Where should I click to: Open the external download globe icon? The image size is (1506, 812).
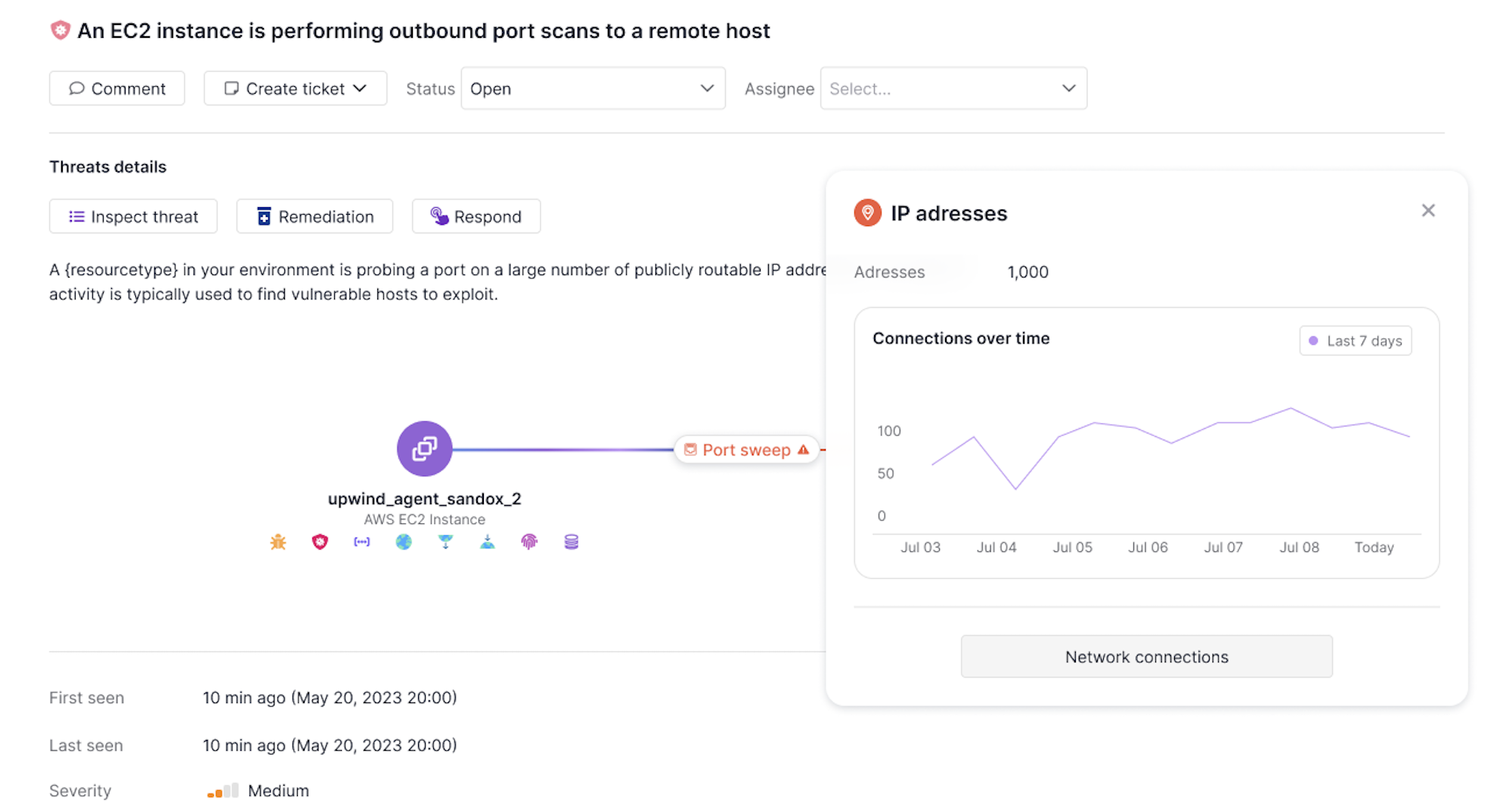pyautogui.click(x=487, y=541)
